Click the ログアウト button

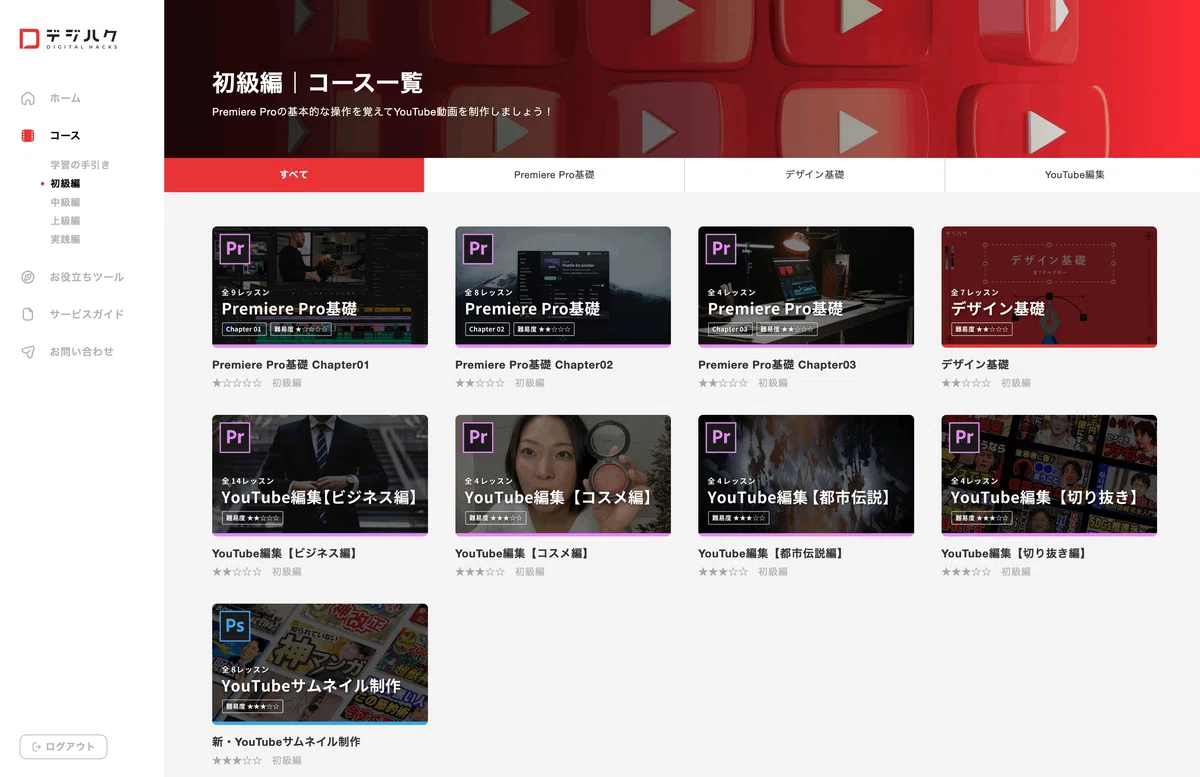[63, 747]
